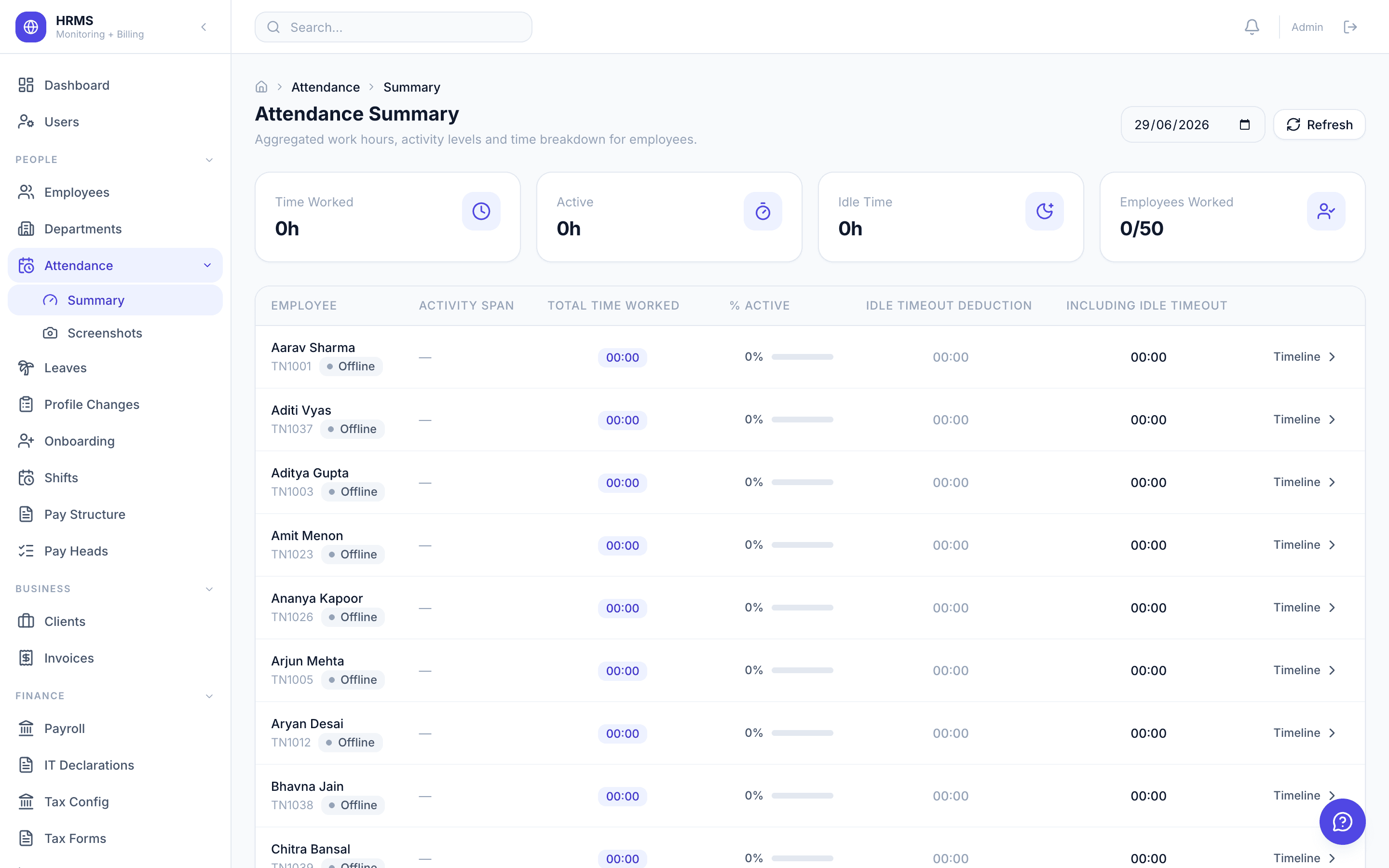The height and width of the screenshot is (868, 1389).
Task: Click the EMPLOYEE column header
Action: [304, 305]
